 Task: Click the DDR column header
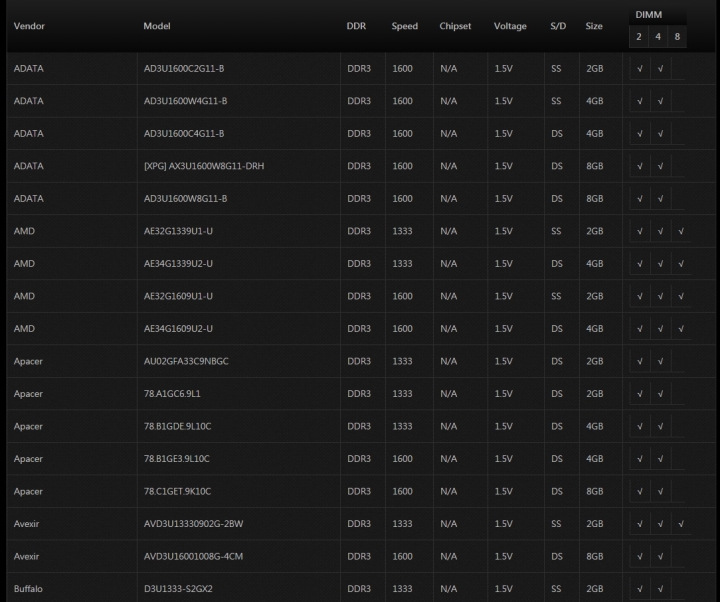(356, 26)
